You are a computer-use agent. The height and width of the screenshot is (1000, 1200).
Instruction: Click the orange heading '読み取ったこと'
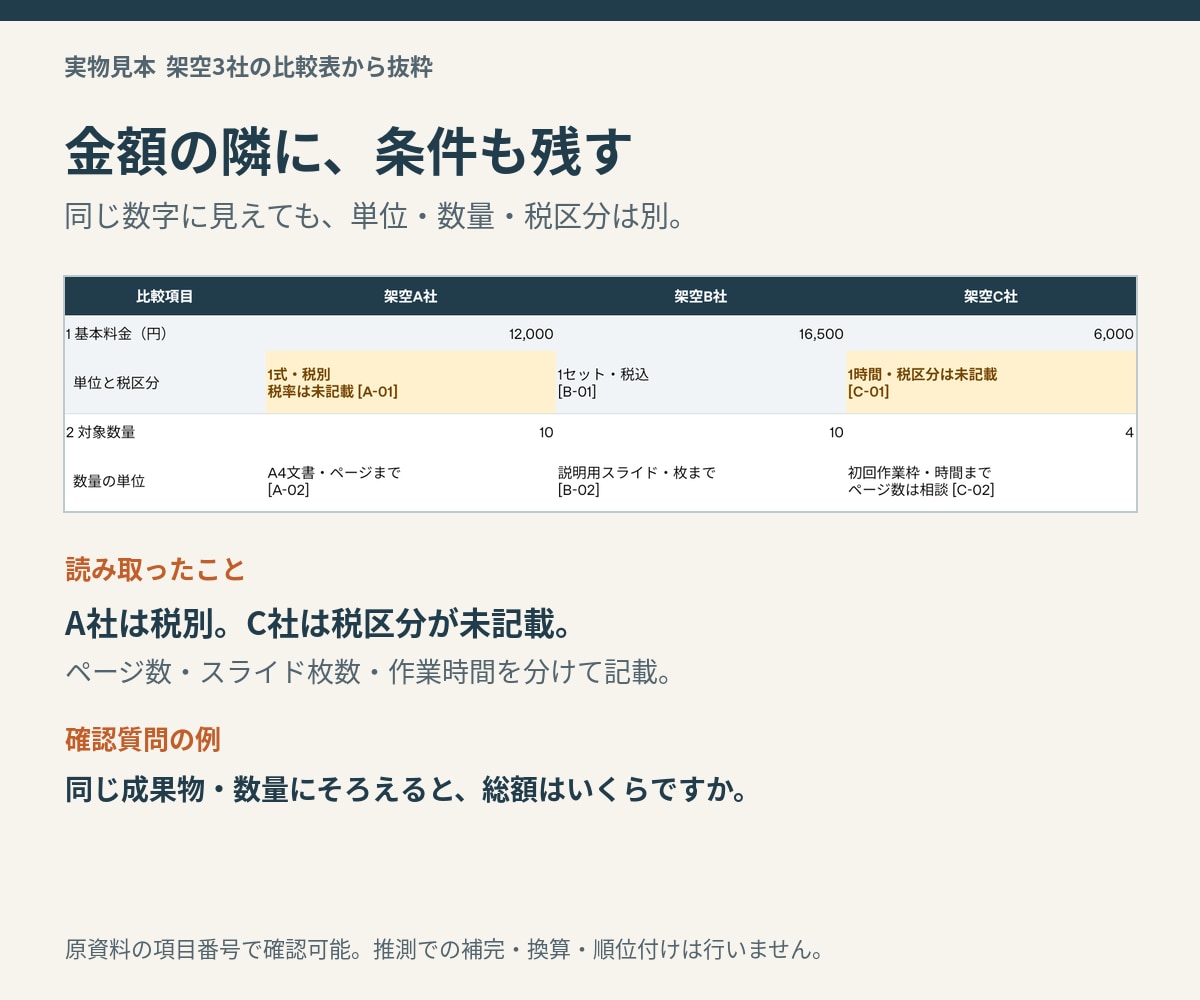[x=155, y=569]
